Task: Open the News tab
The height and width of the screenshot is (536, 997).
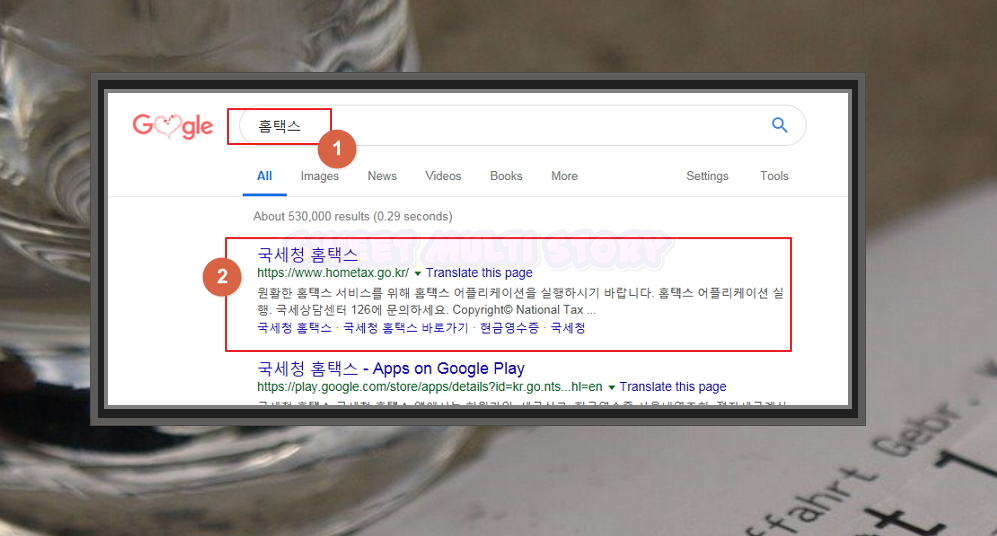Action: pyautogui.click(x=382, y=176)
